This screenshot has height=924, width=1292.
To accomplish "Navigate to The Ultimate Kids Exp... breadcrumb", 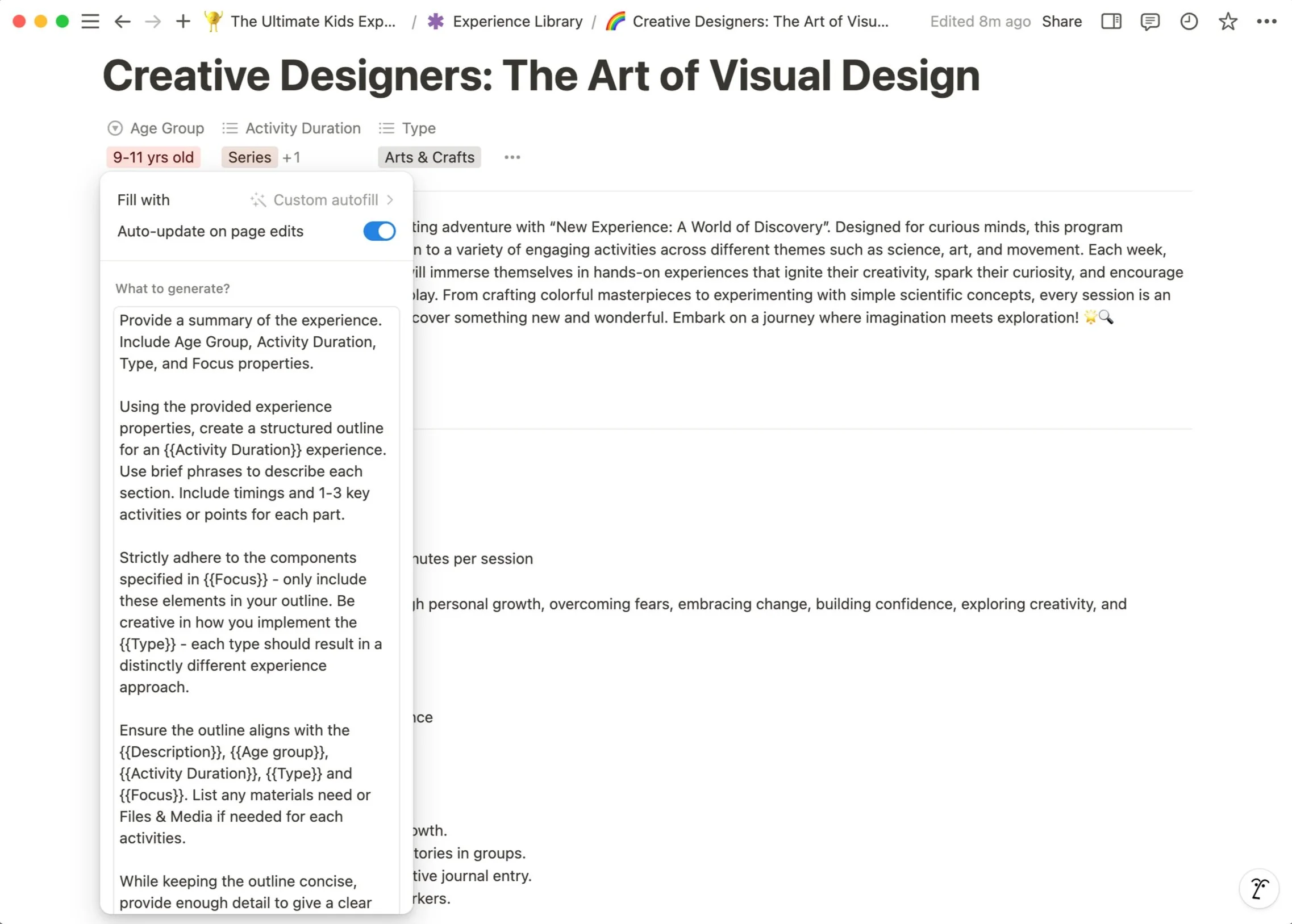I will [x=301, y=22].
